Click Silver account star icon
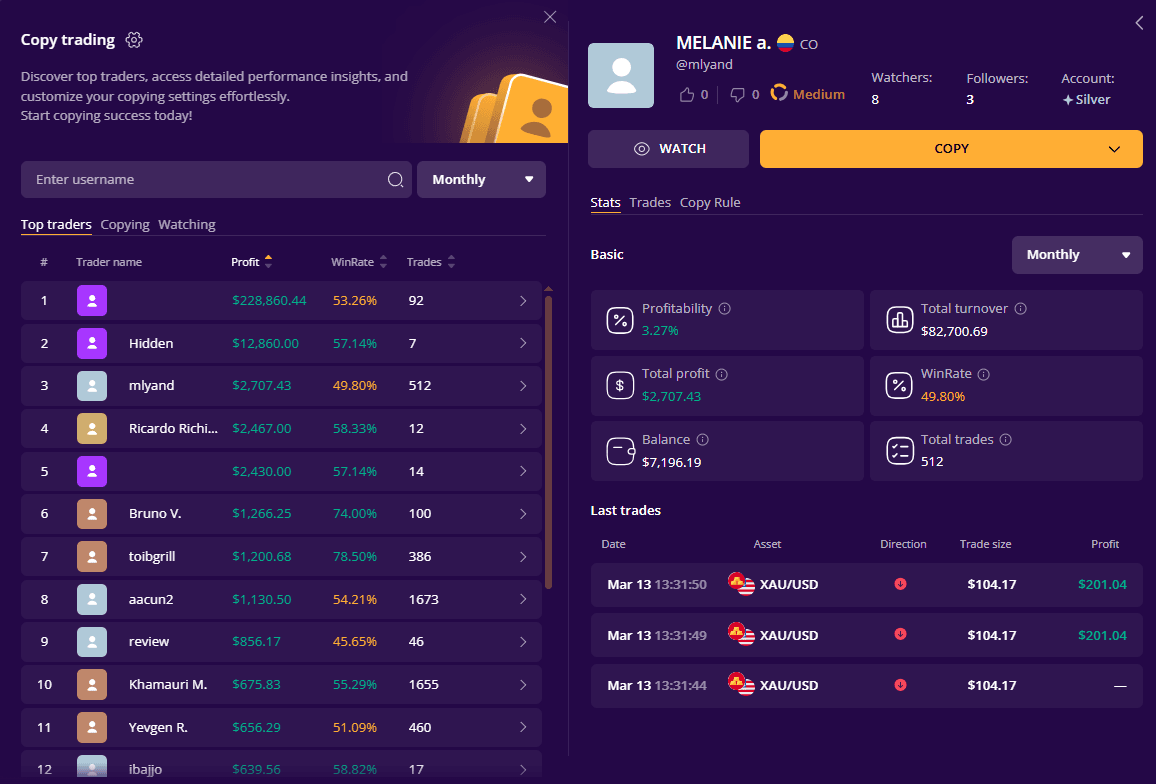1156x784 pixels. coord(1068,100)
